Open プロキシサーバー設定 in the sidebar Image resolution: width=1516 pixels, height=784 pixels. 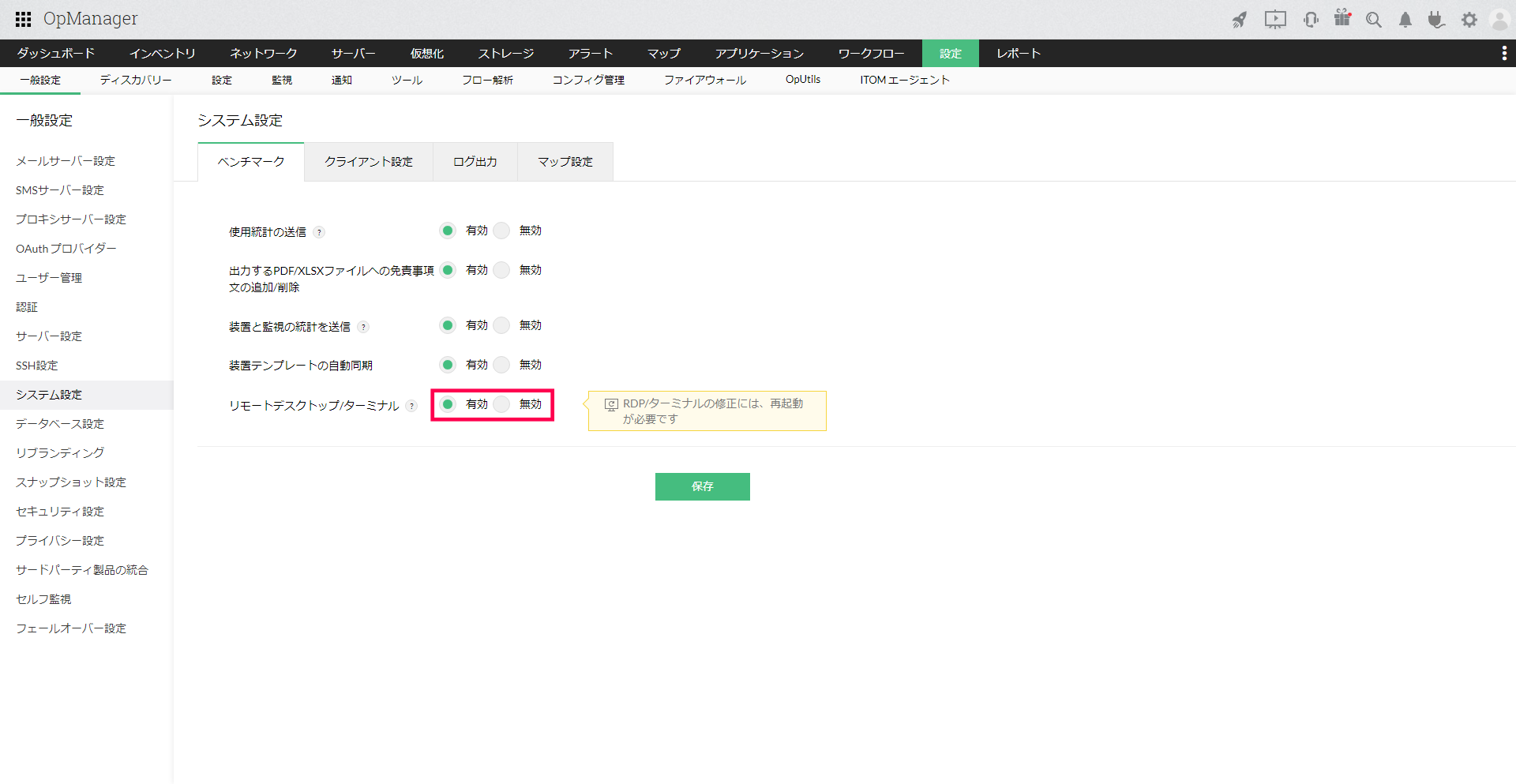pyautogui.click(x=71, y=219)
